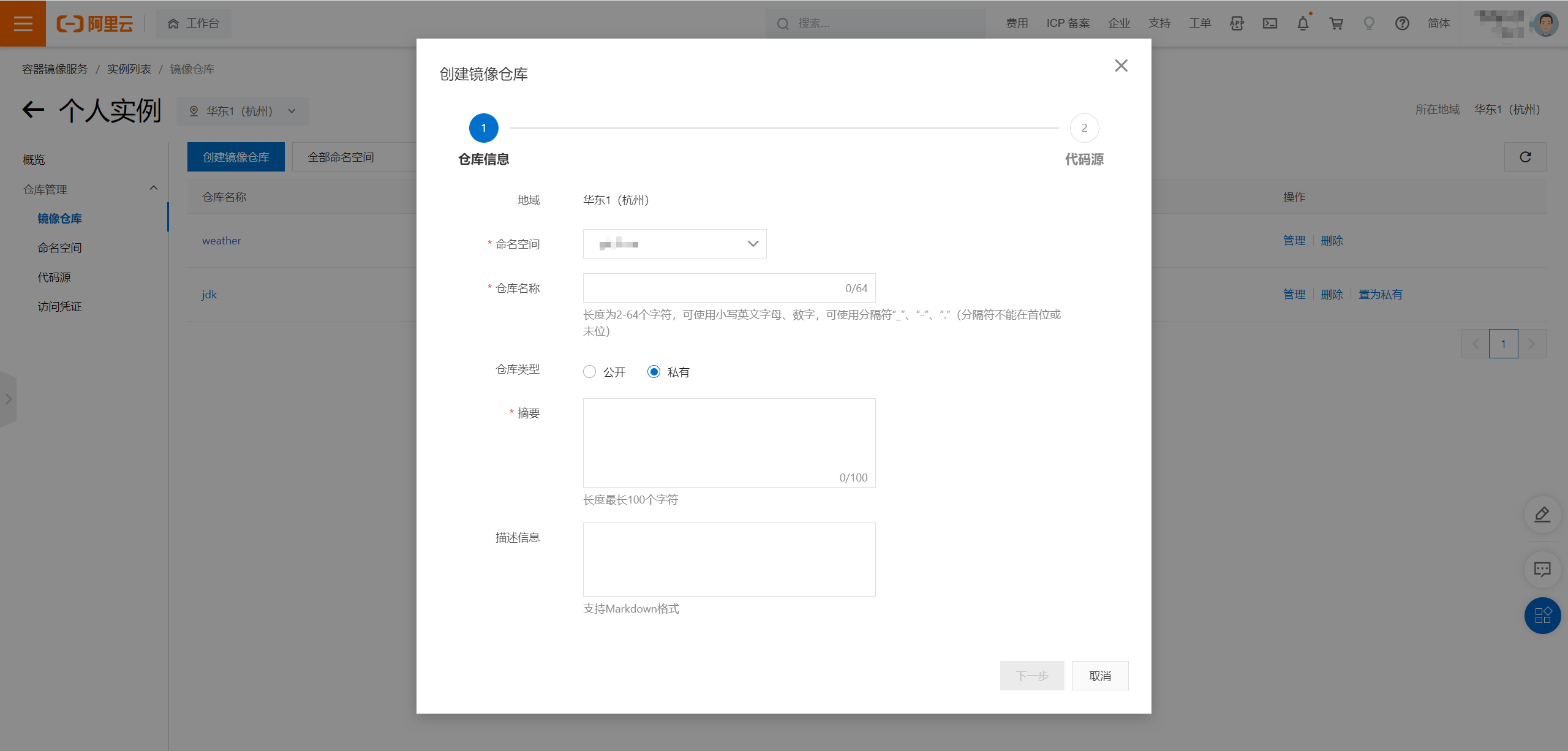Image resolution: width=1568 pixels, height=751 pixels.
Task: Open the floating feedback chat icon
Action: pyautogui.click(x=1542, y=569)
